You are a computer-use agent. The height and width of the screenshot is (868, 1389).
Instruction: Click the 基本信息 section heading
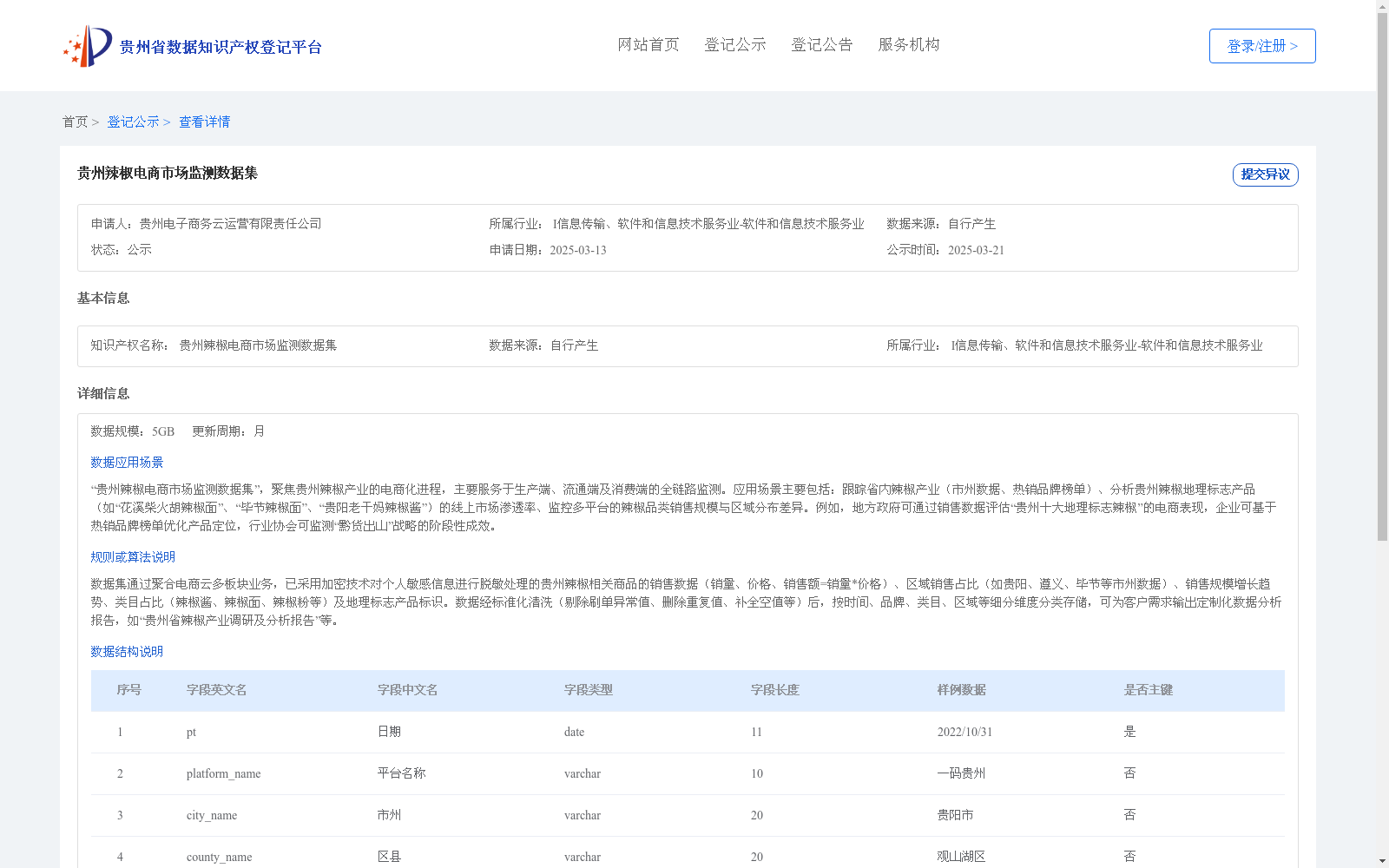(103, 299)
